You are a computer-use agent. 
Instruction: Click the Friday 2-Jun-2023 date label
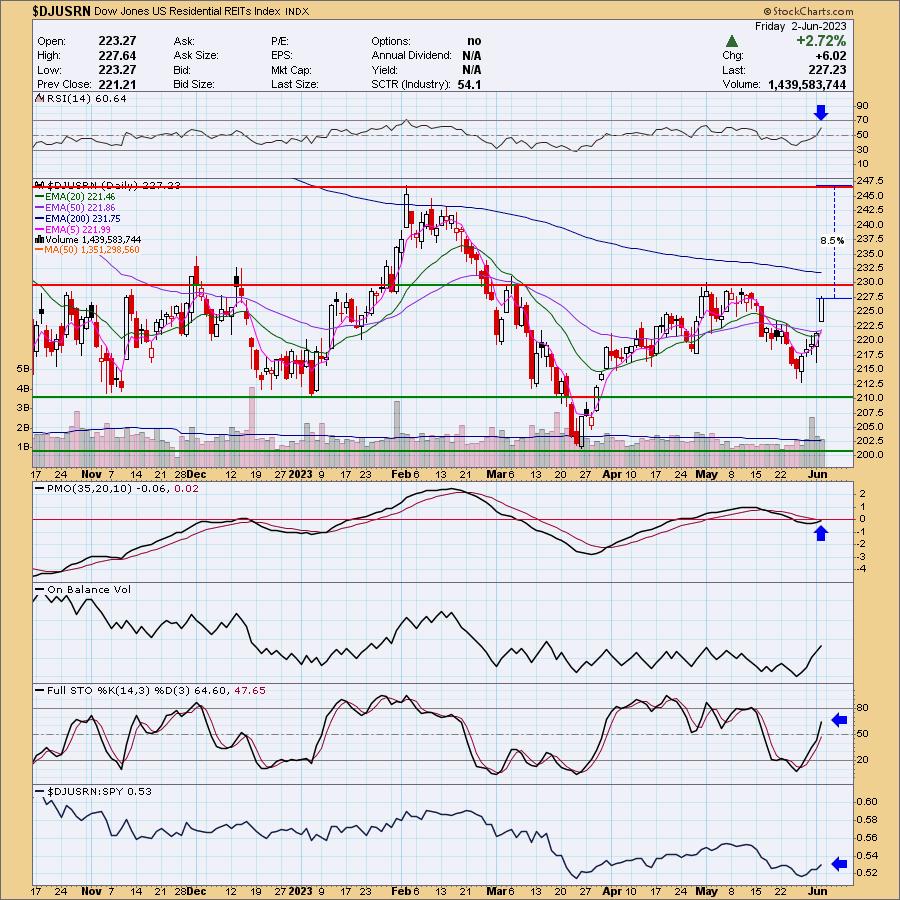pos(800,26)
